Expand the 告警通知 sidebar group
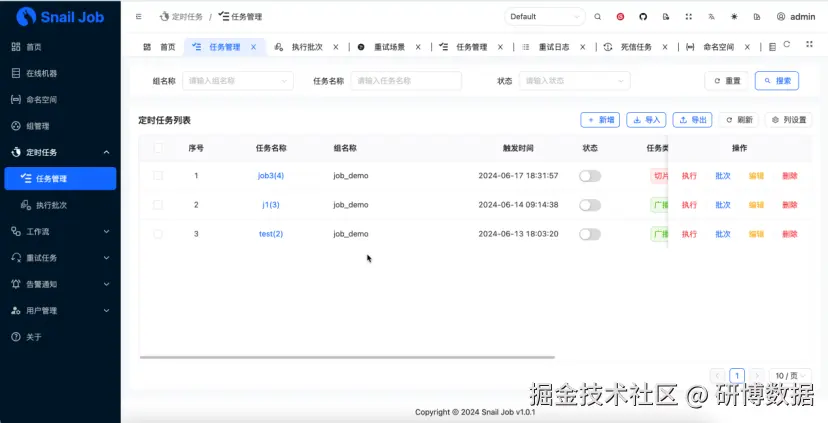Viewport: 829px width, 423px height. (60, 284)
